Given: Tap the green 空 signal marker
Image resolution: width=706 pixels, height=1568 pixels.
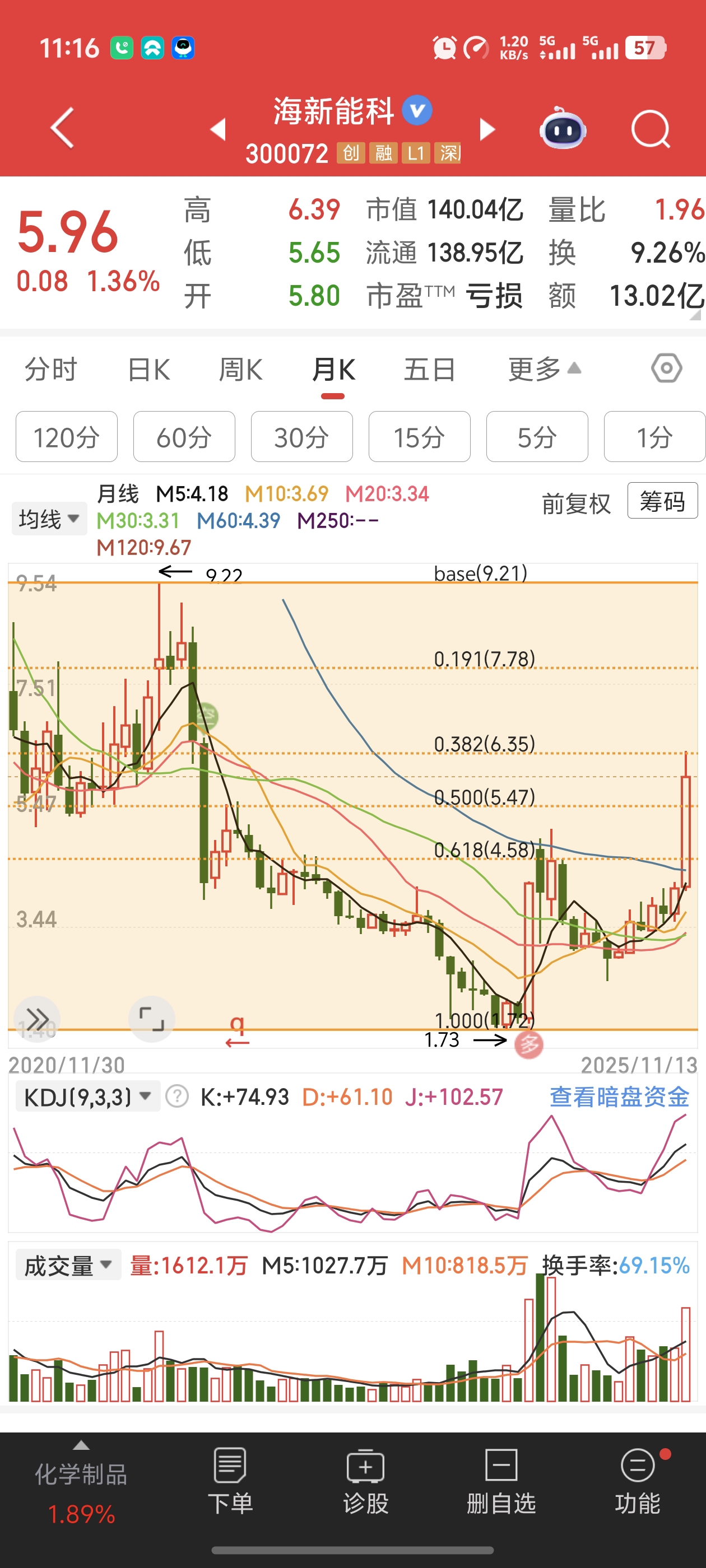Looking at the screenshot, I should pyautogui.click(x=207, y=716).
